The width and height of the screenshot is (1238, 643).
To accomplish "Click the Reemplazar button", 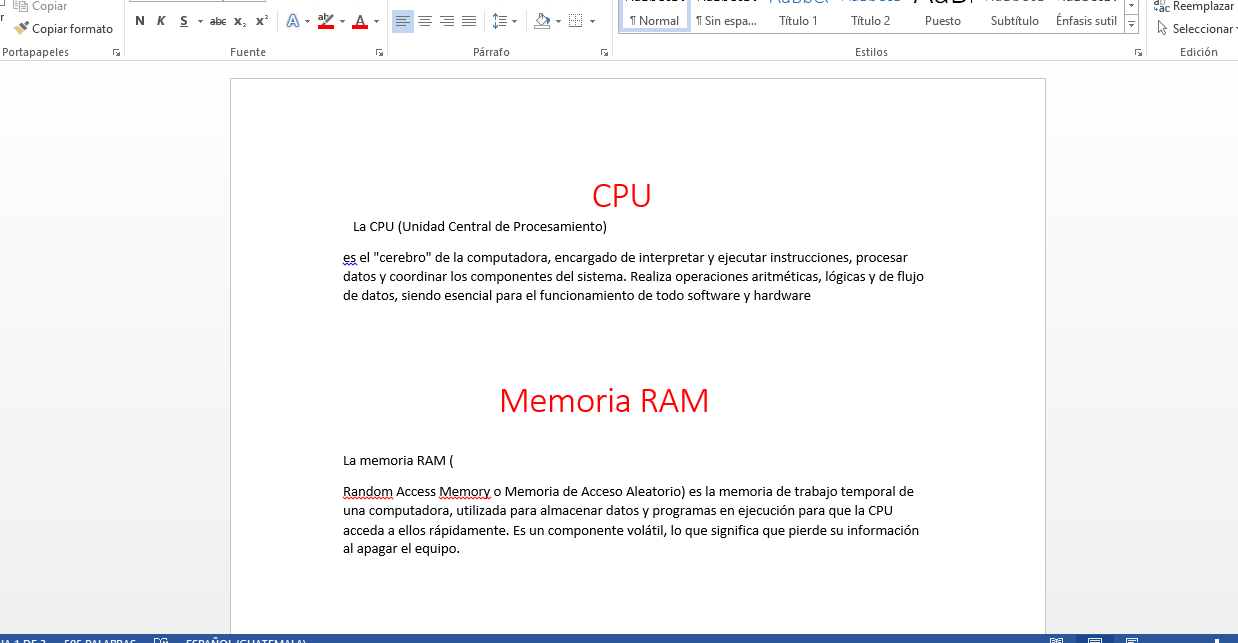I will coord(1195,6).
